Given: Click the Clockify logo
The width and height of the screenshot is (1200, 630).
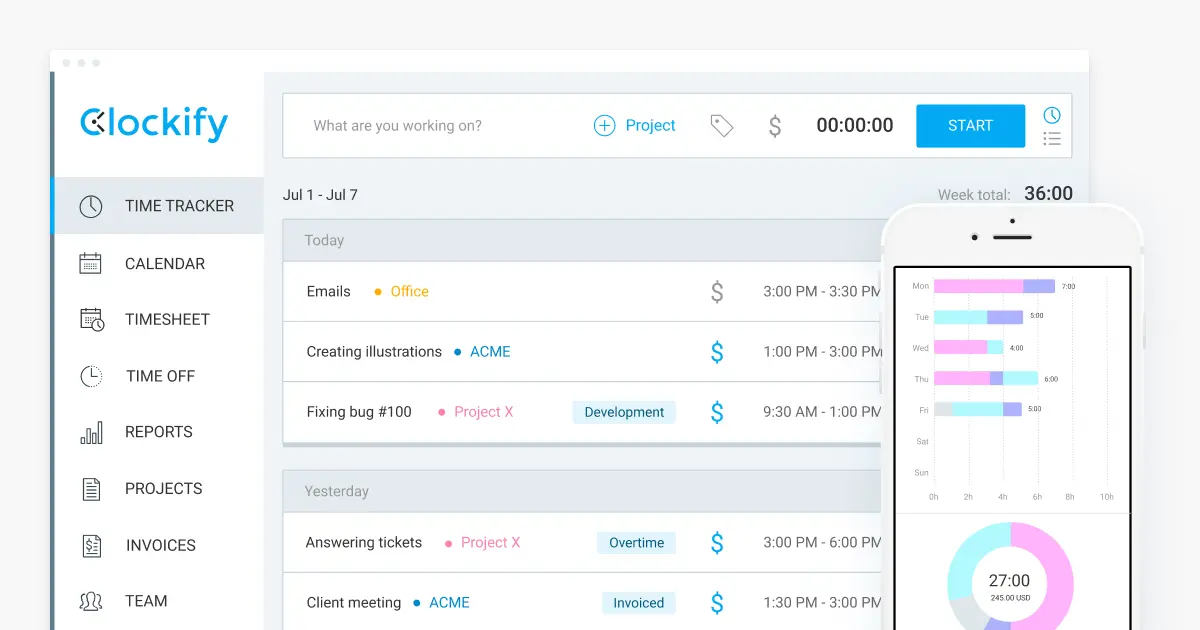Looking at the screenshot, I should 154,123.
